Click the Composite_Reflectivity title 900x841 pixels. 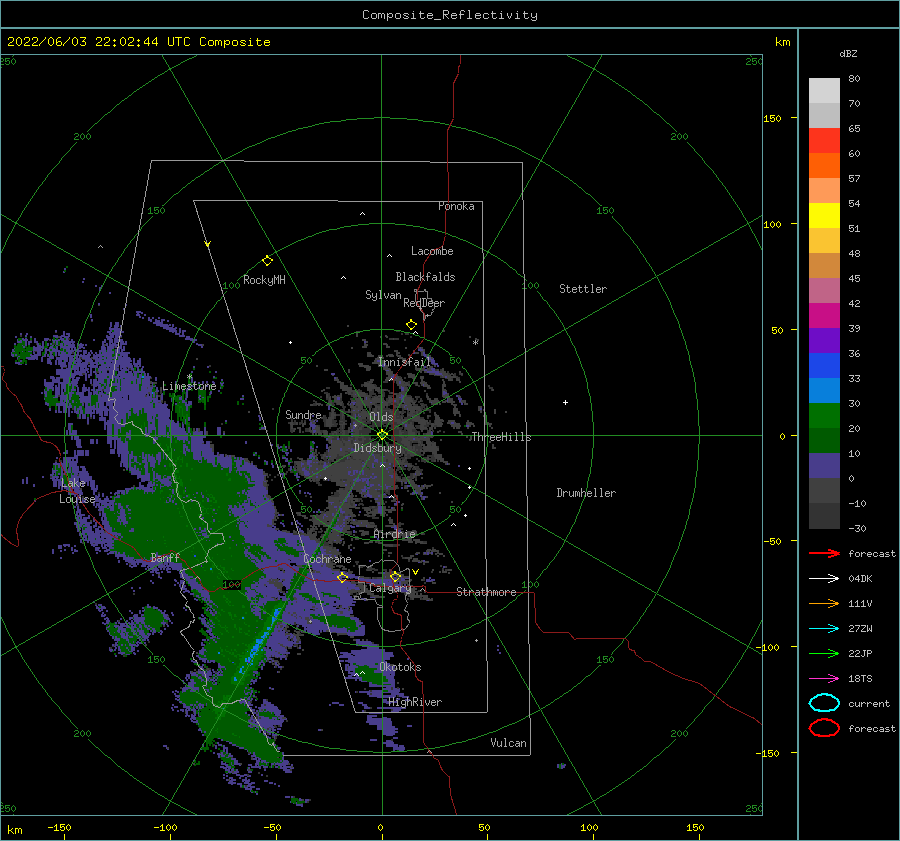(449, 15)
